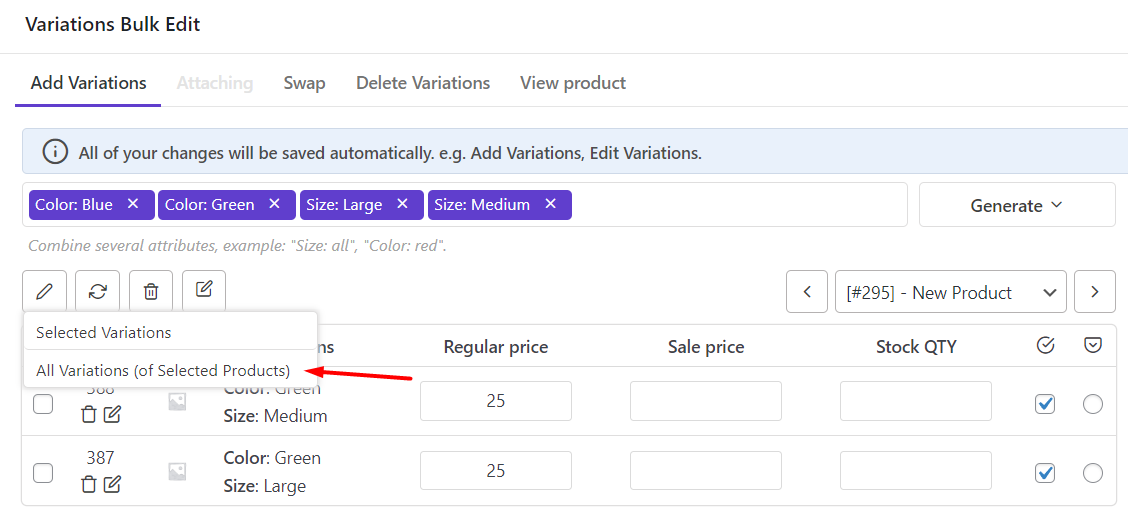Screen dimensions: 1128x517
Task: Click the toolbar trash delete icon
Action: coord(151,292)
